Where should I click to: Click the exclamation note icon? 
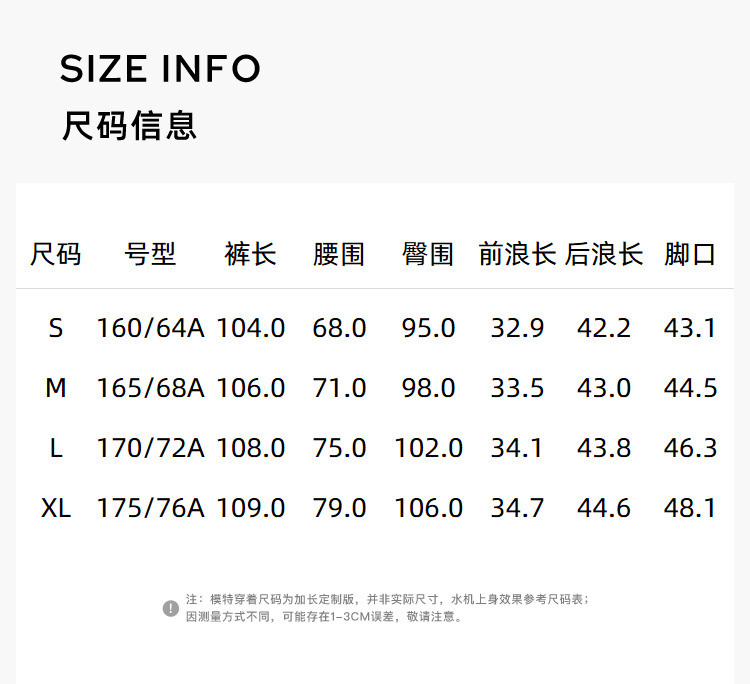click(x=171, y=608)
